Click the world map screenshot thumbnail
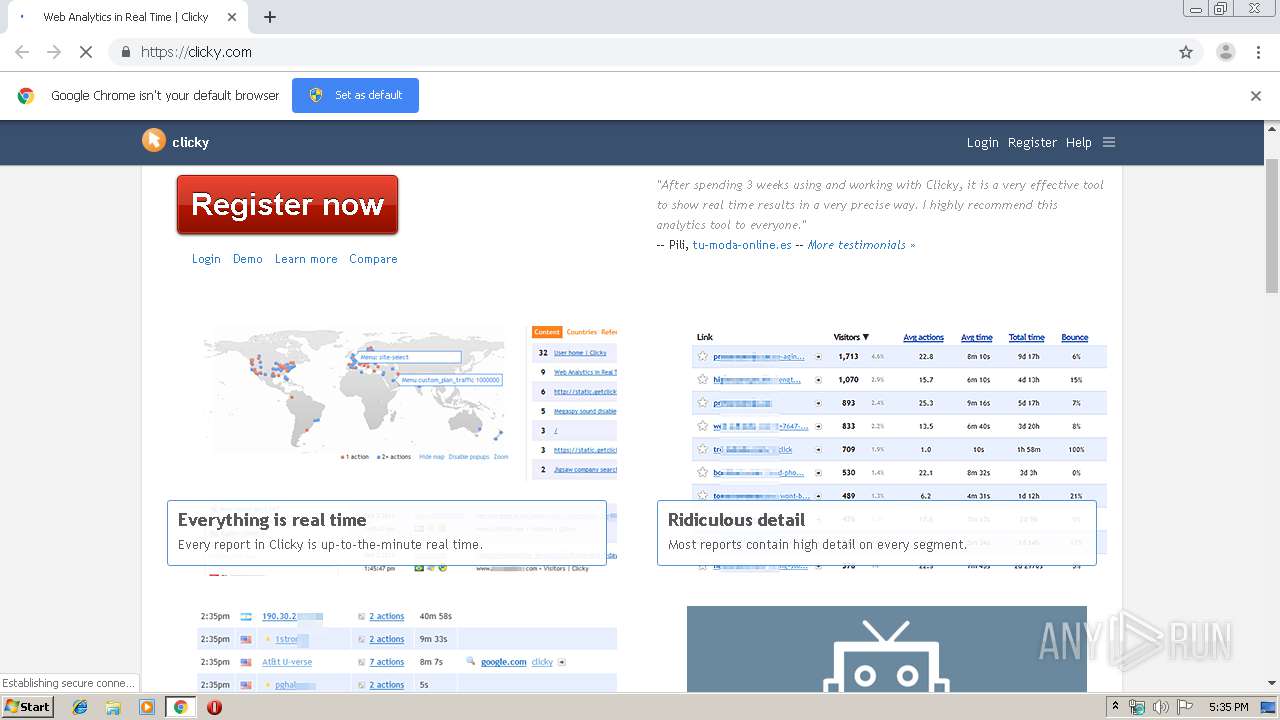Screen dimensions: 1280x720 [358, 393]
